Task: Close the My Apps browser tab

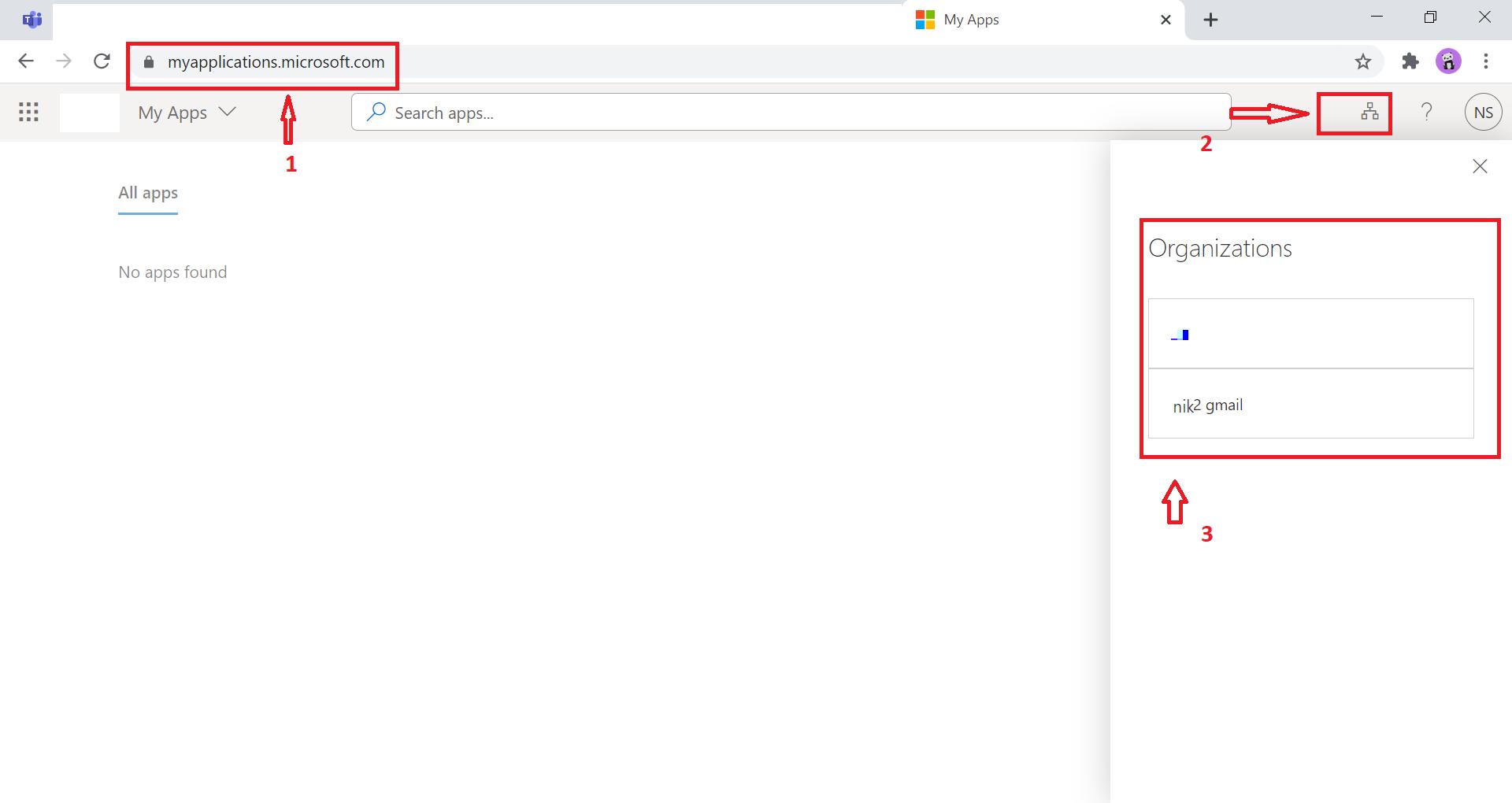Action: coord(1166,20)
